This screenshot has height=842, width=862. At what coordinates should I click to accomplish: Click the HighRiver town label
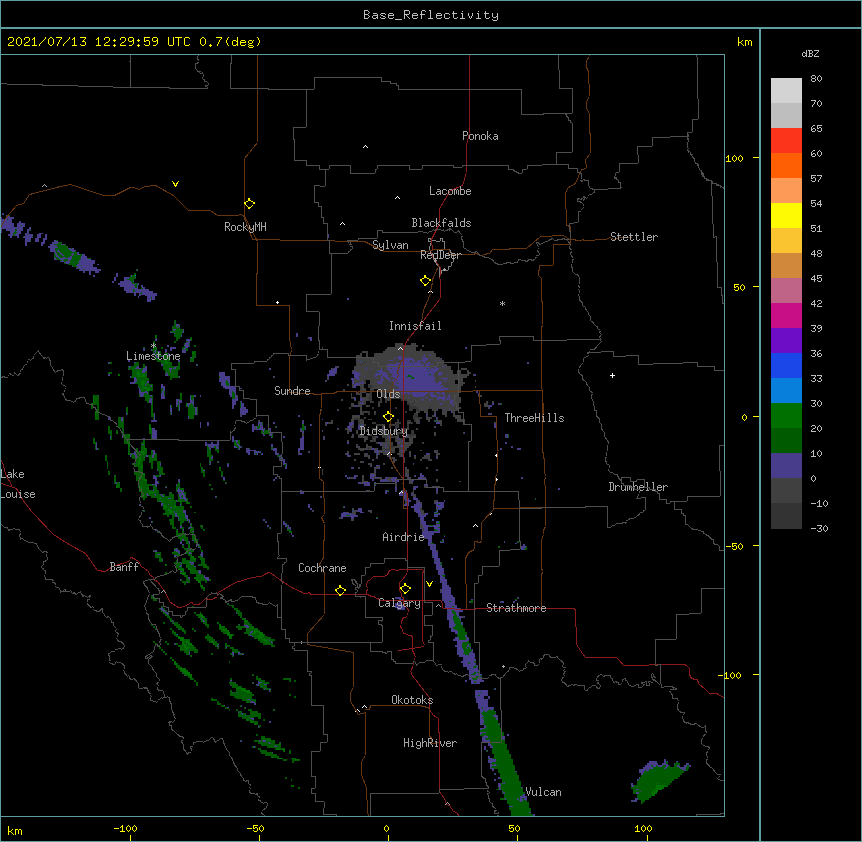pos(429,743)
